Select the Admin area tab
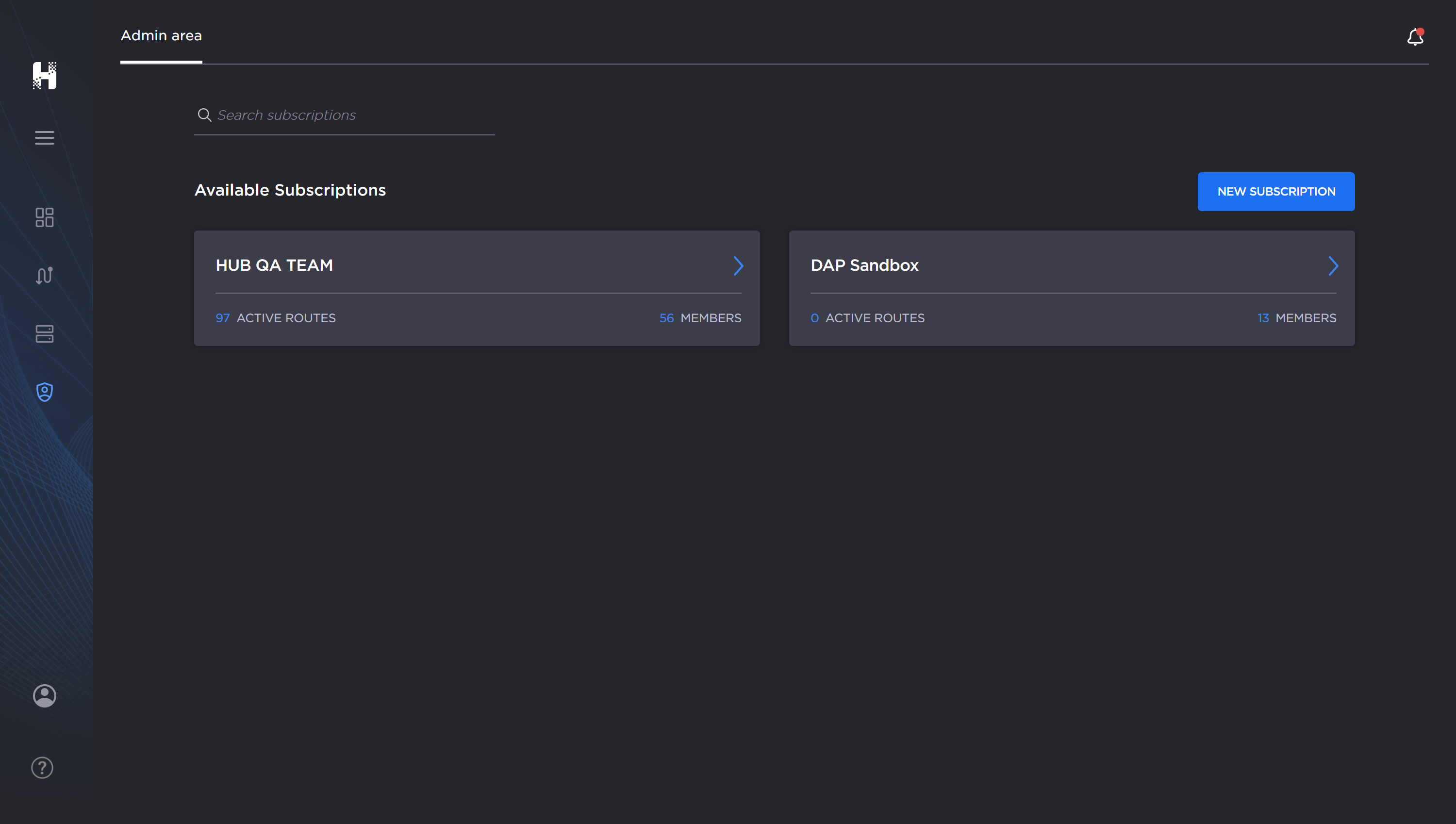Screen dimensions: 1456x824 (161, 35)
